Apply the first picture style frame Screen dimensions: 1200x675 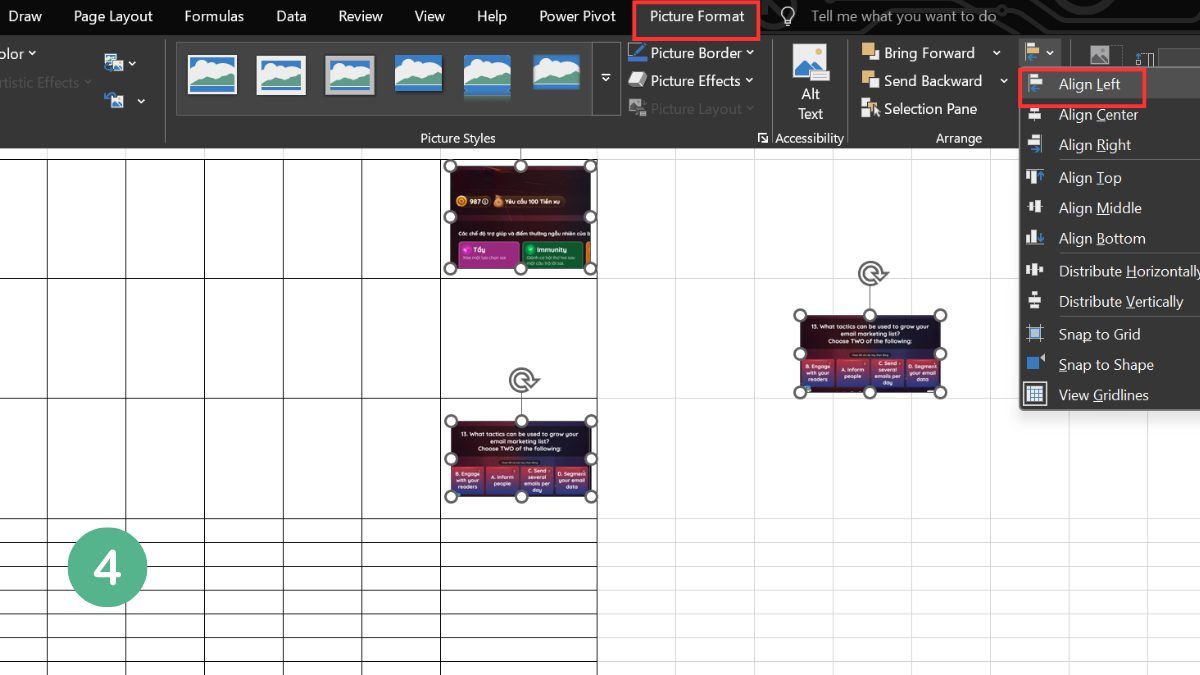point(211,73)
